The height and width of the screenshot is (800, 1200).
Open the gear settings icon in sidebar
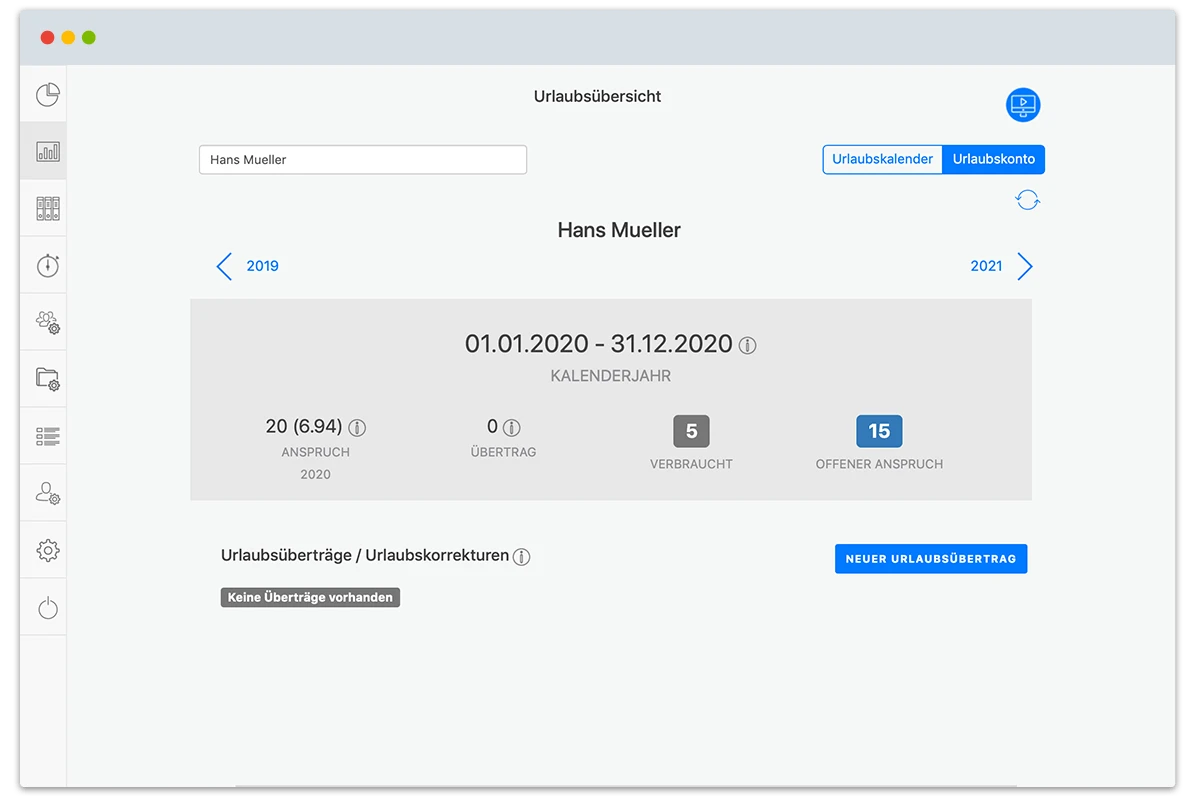(x=48, y=550)
